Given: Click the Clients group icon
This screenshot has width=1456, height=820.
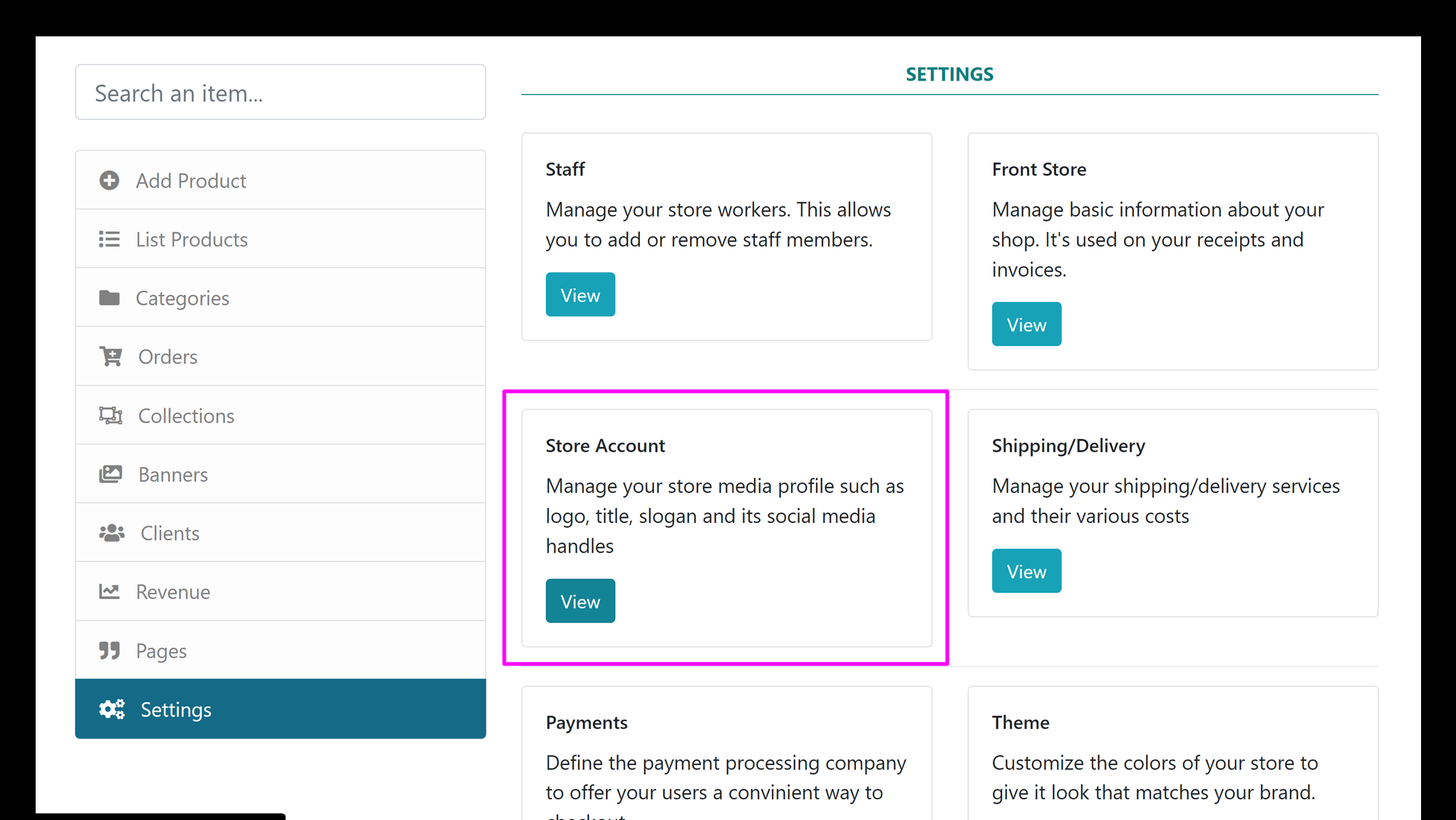Looking at the screenshot, I should (x=109, y=533).
